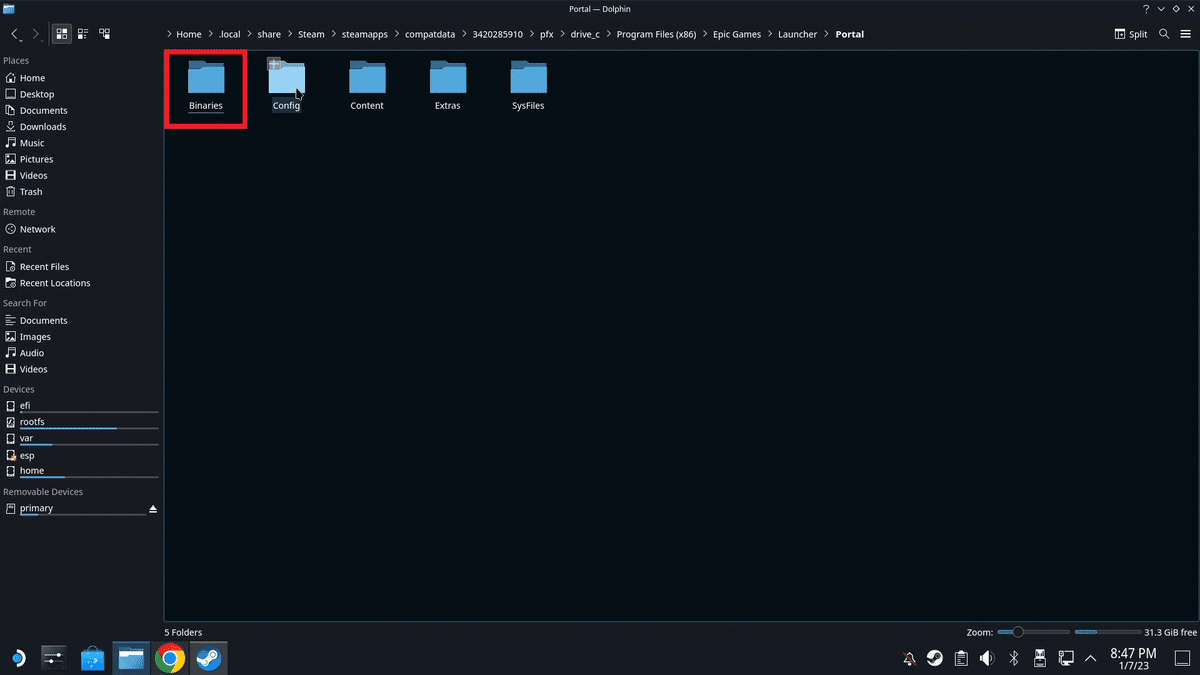Click the Split view button
The image size is (1200, 675).
1131,34
